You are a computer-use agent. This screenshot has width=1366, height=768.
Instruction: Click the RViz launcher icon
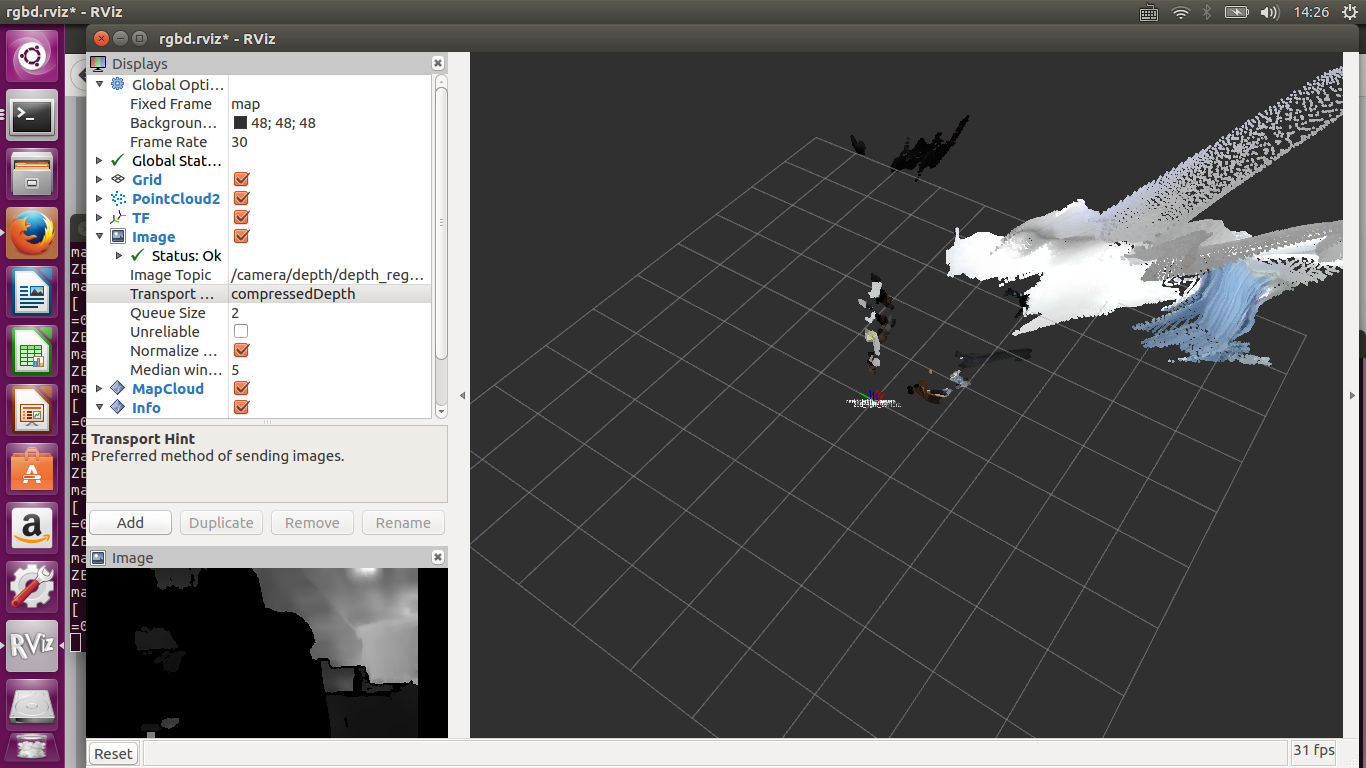(x=32, y=645)
